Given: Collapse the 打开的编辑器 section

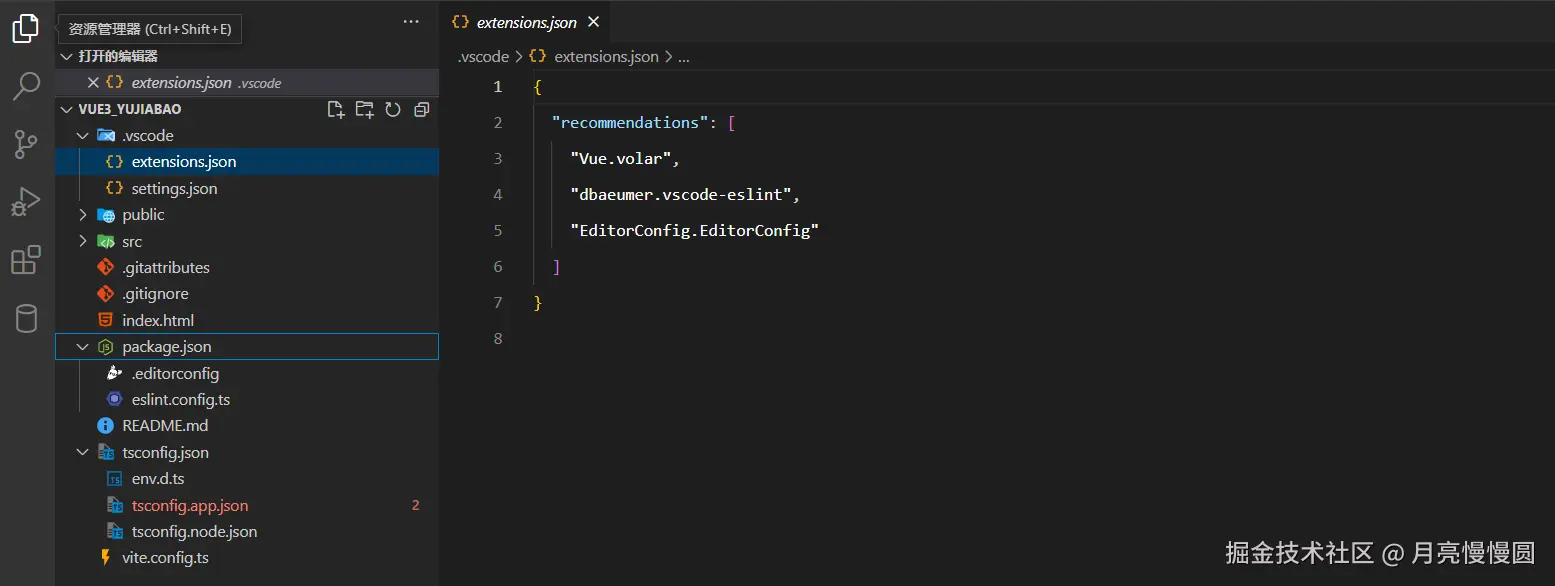Looking at the screenshot, I should 67,57.
